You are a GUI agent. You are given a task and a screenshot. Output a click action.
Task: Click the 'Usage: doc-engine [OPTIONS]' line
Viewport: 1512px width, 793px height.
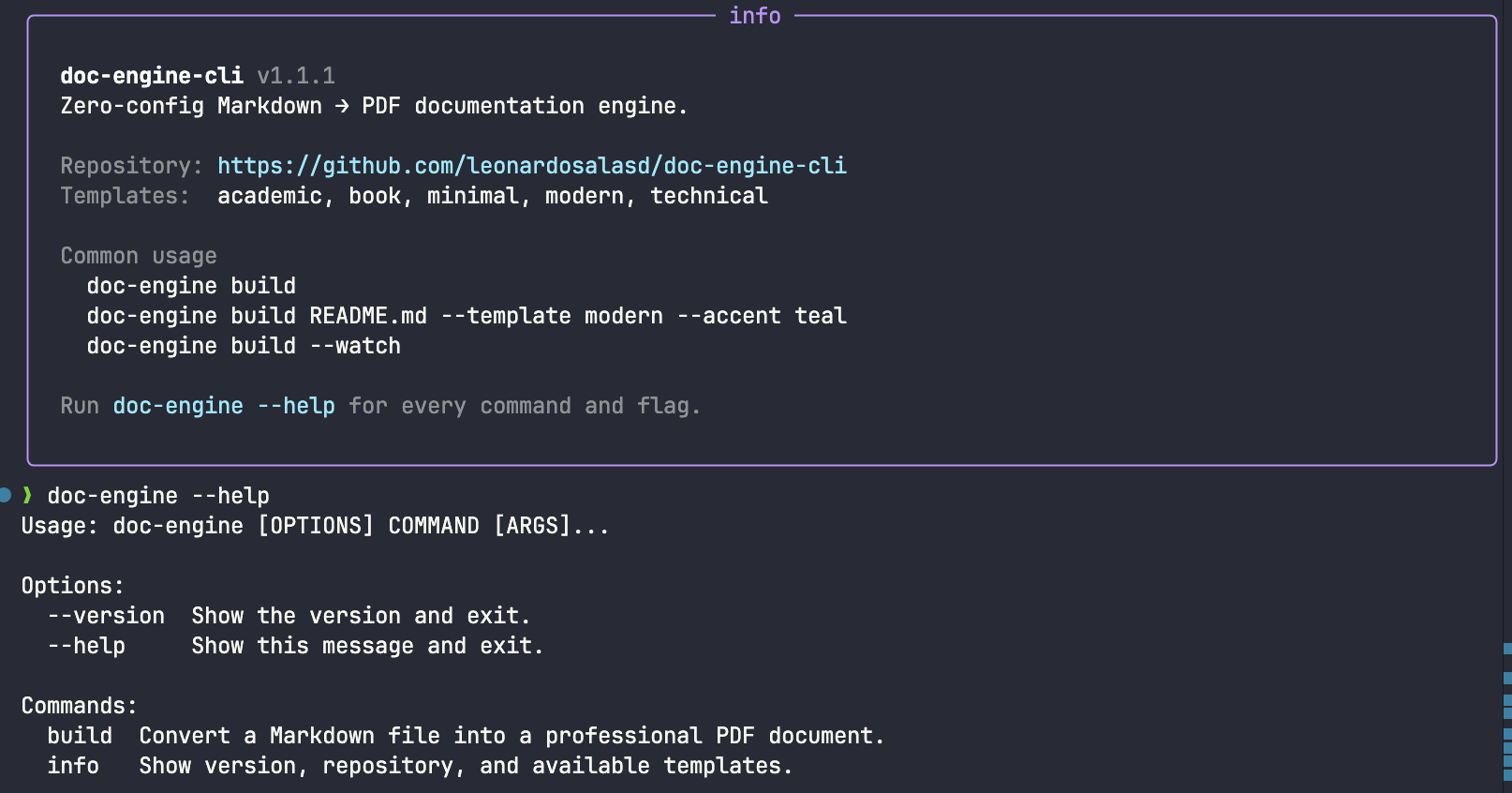pyautogui.click(x=316, y=526)
